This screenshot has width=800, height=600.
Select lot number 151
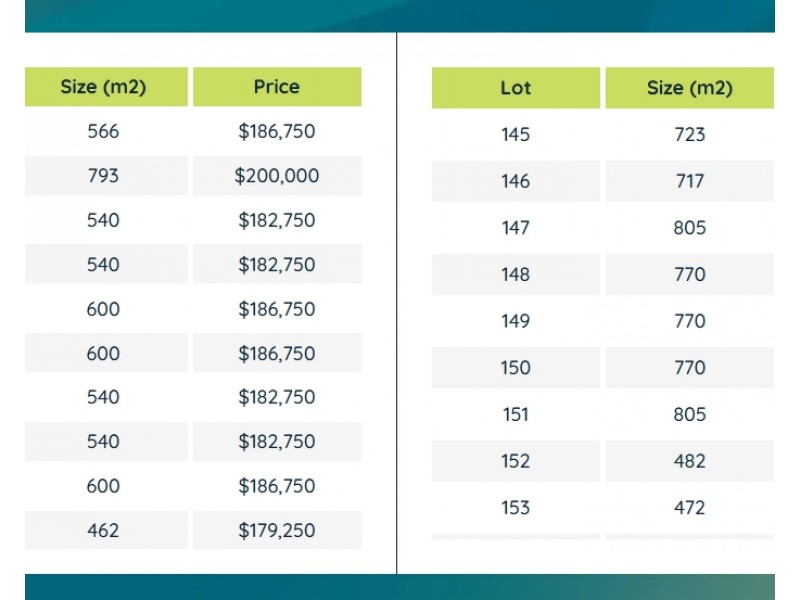tap(516, 414)
